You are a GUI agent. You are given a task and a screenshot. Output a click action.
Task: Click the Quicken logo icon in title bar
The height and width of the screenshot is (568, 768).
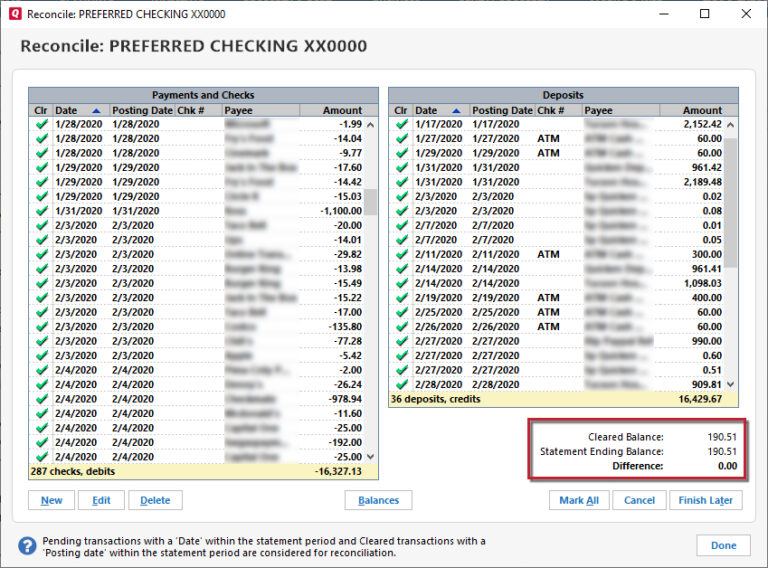pyautogui.click(x=14, y=14)
